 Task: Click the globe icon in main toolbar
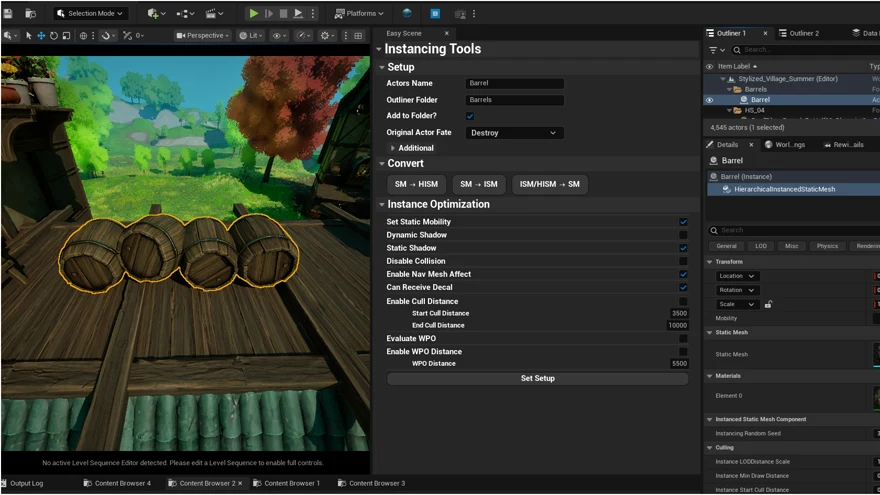point(407,13)
